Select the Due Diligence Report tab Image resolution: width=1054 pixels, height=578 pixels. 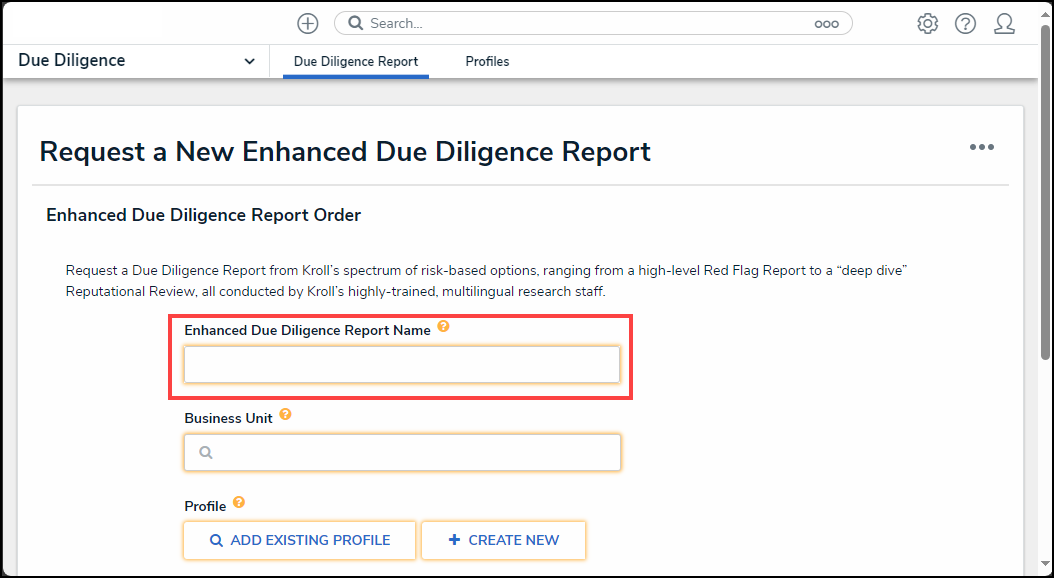[356, 61]
